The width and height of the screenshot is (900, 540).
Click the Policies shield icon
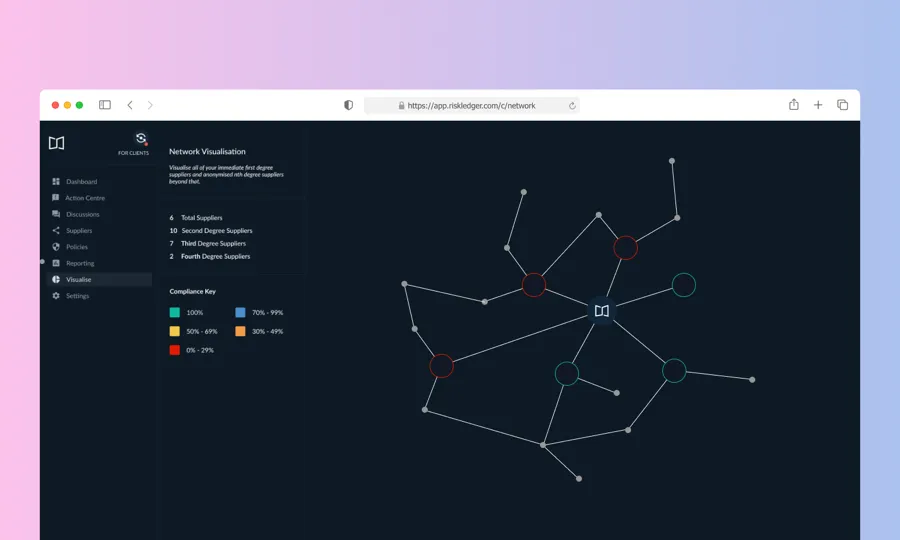(x=56, y=247)
